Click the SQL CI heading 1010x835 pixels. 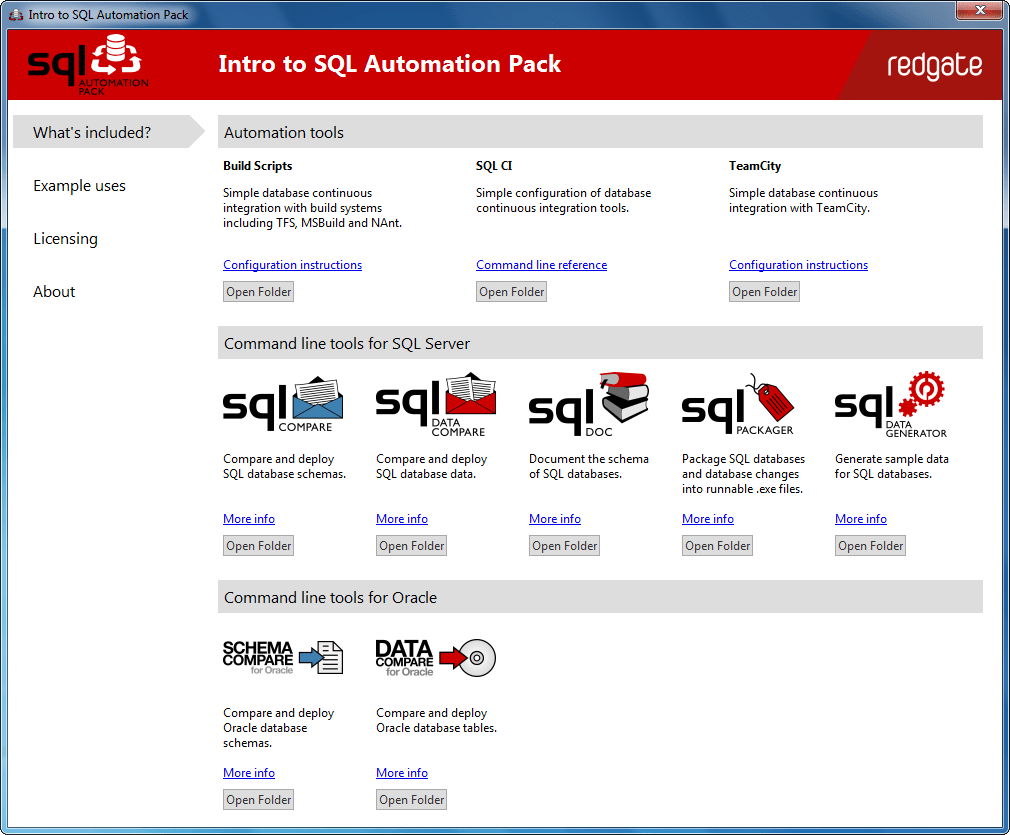(x=494, y=166)
